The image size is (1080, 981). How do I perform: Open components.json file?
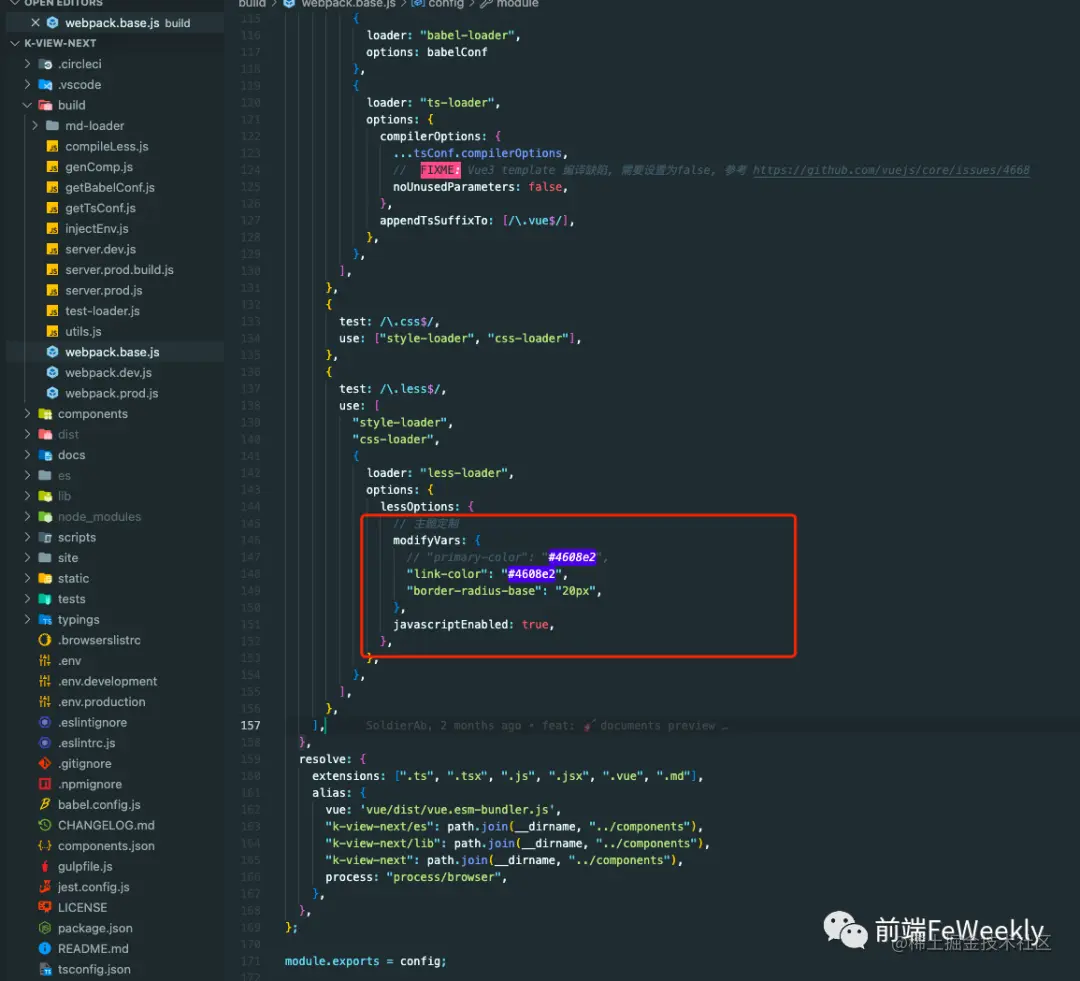click(x=106, y=846)
